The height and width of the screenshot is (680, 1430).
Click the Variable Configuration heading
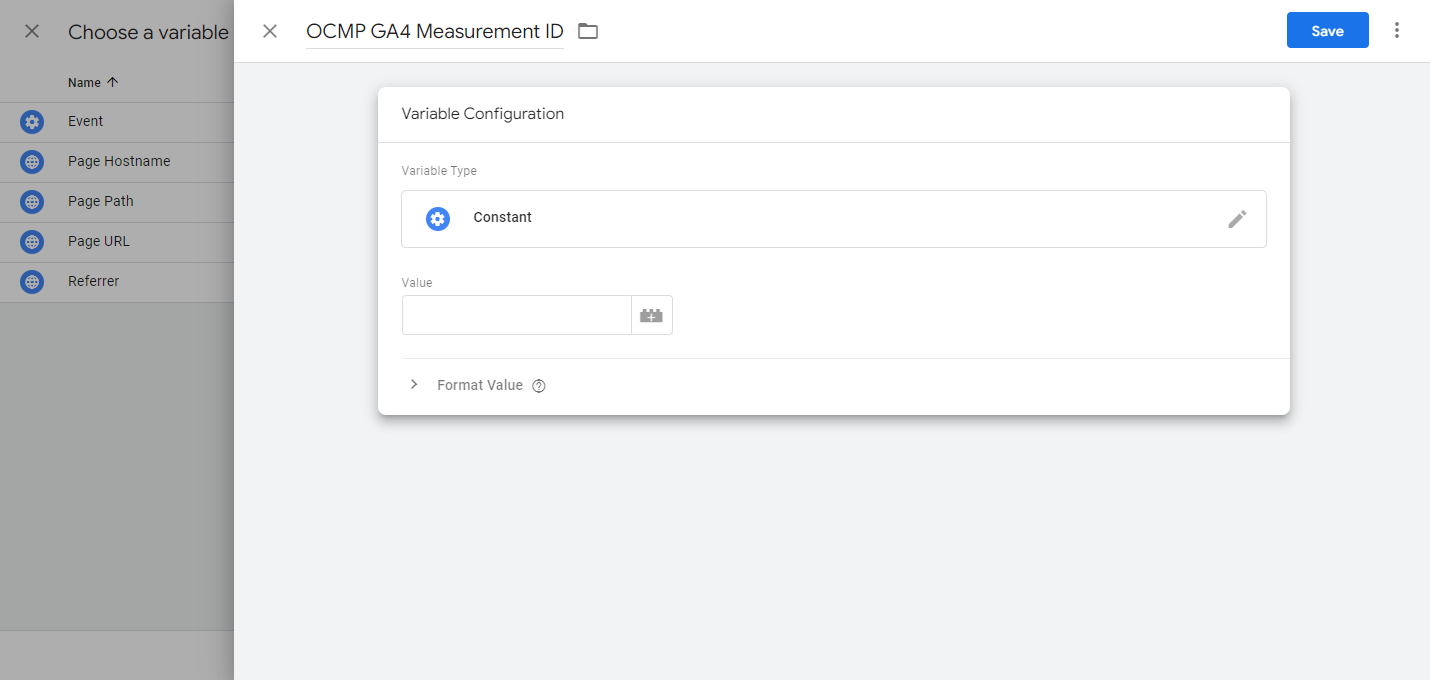tap(483, 114)
